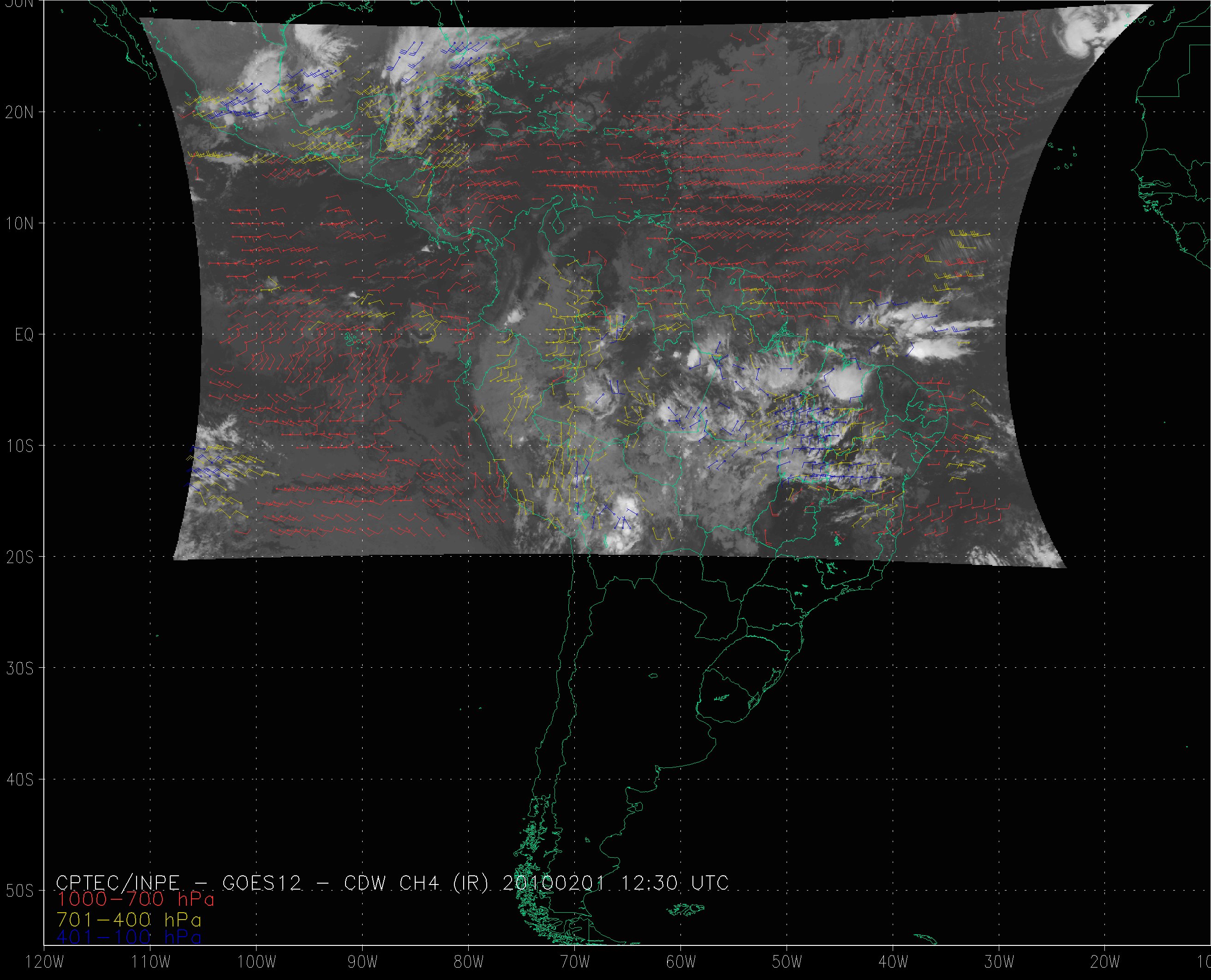Click the 60W longitude label
This screenshot has width=1211, height=980.
pos(681,962)
